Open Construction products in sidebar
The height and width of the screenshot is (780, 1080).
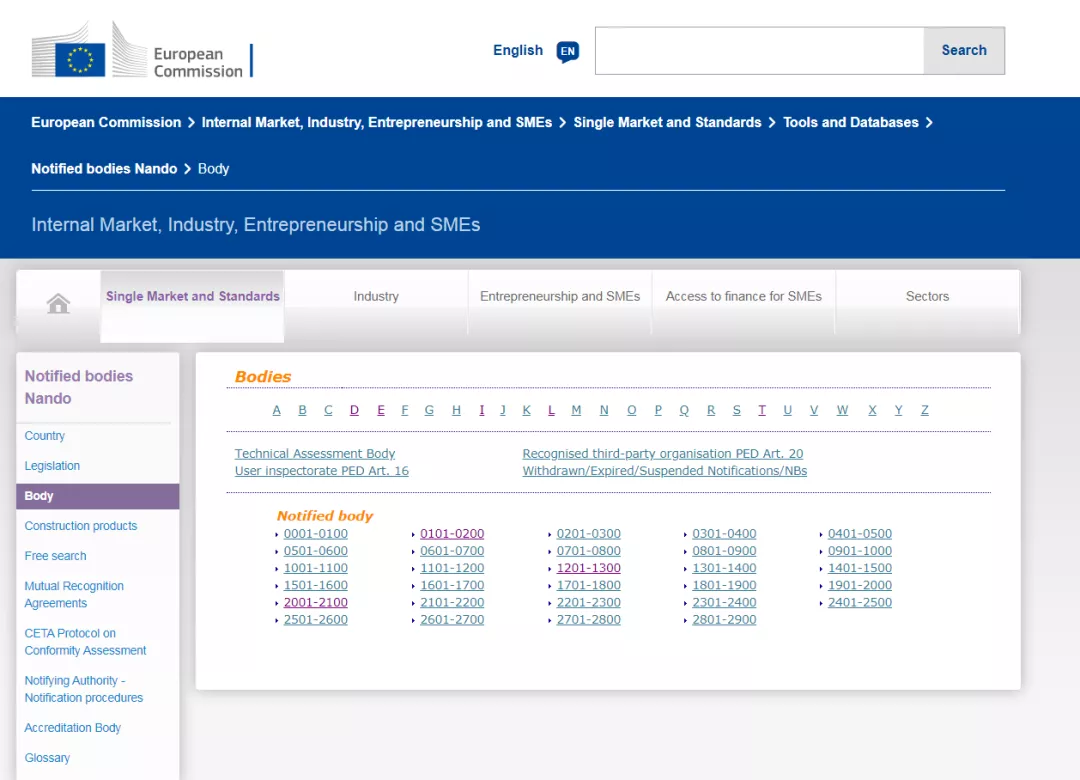[x=81, y=526]
